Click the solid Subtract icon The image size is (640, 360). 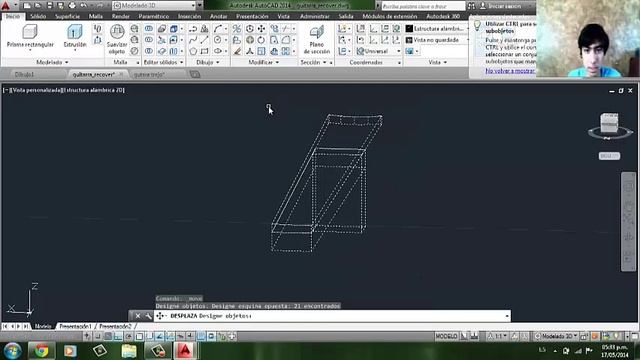point(149,40)
